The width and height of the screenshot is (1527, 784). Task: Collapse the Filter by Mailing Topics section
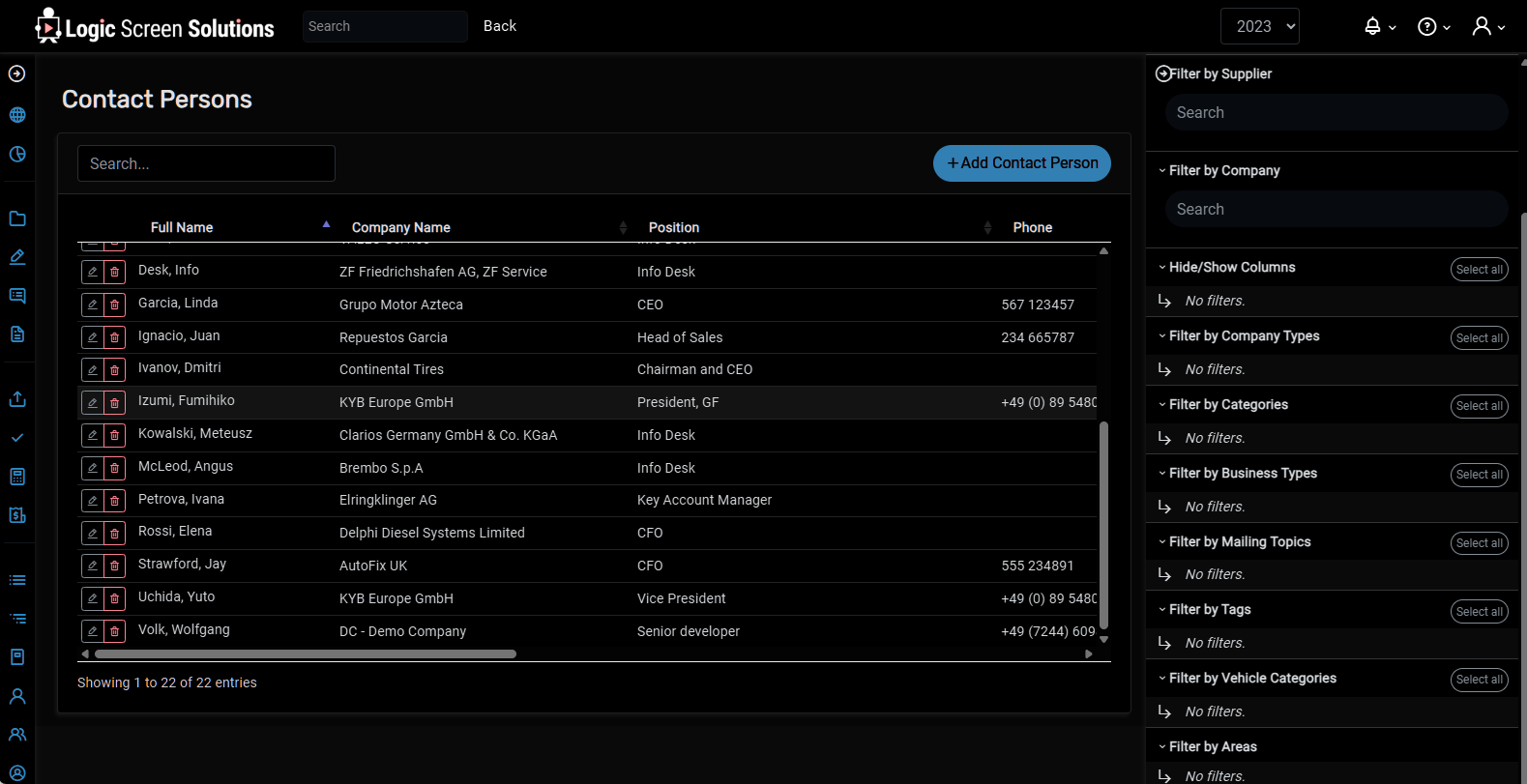click(x=1235, y=541)
